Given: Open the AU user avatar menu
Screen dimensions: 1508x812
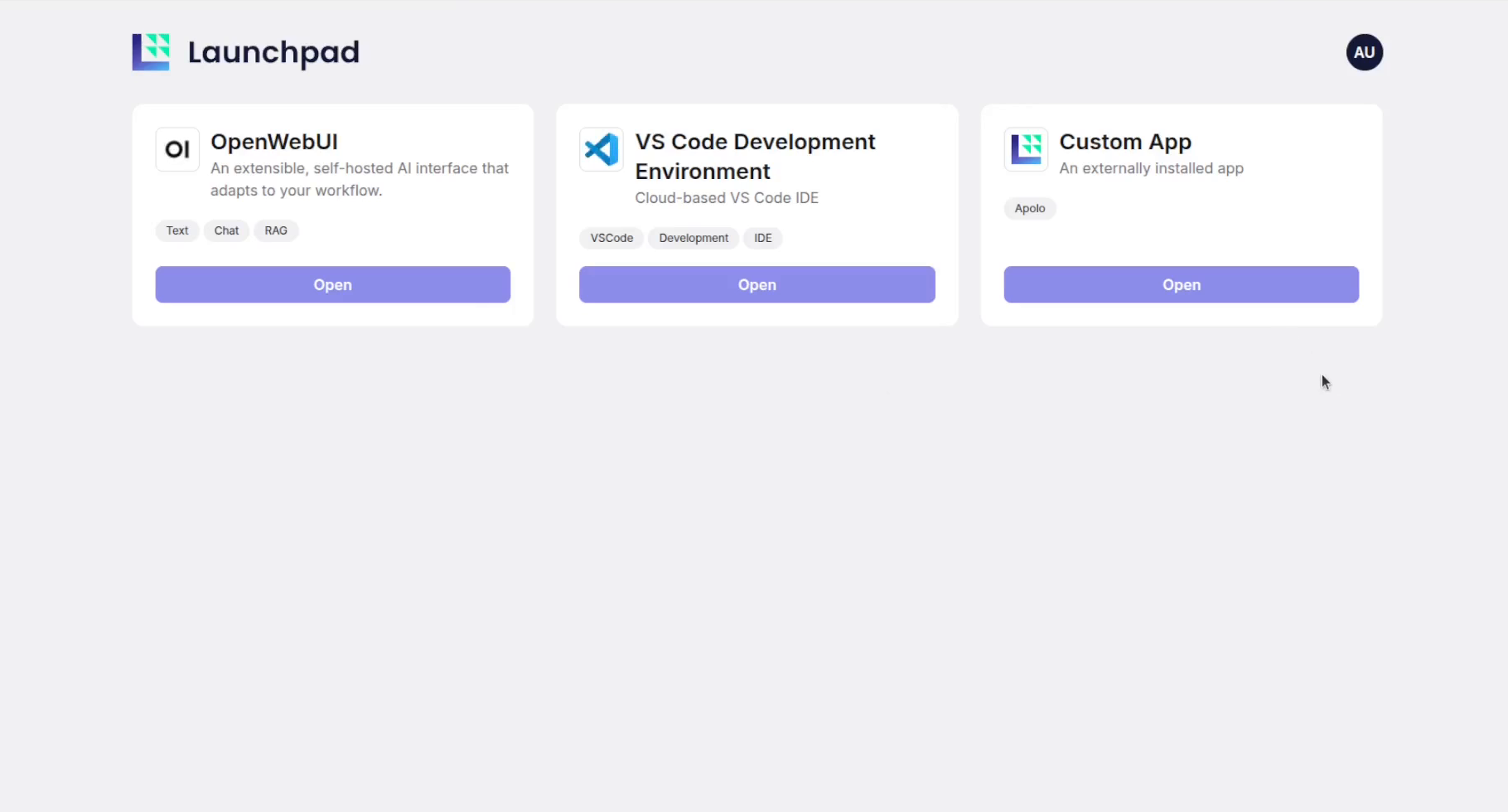Looking at the screenshot, I should [x=1364, y=52].
